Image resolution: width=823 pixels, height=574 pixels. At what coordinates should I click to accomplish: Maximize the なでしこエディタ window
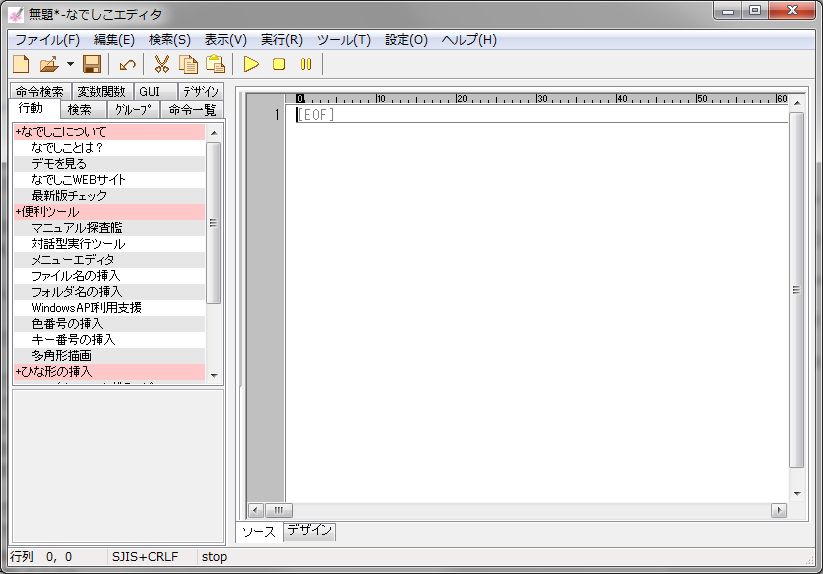click(755, 10)
